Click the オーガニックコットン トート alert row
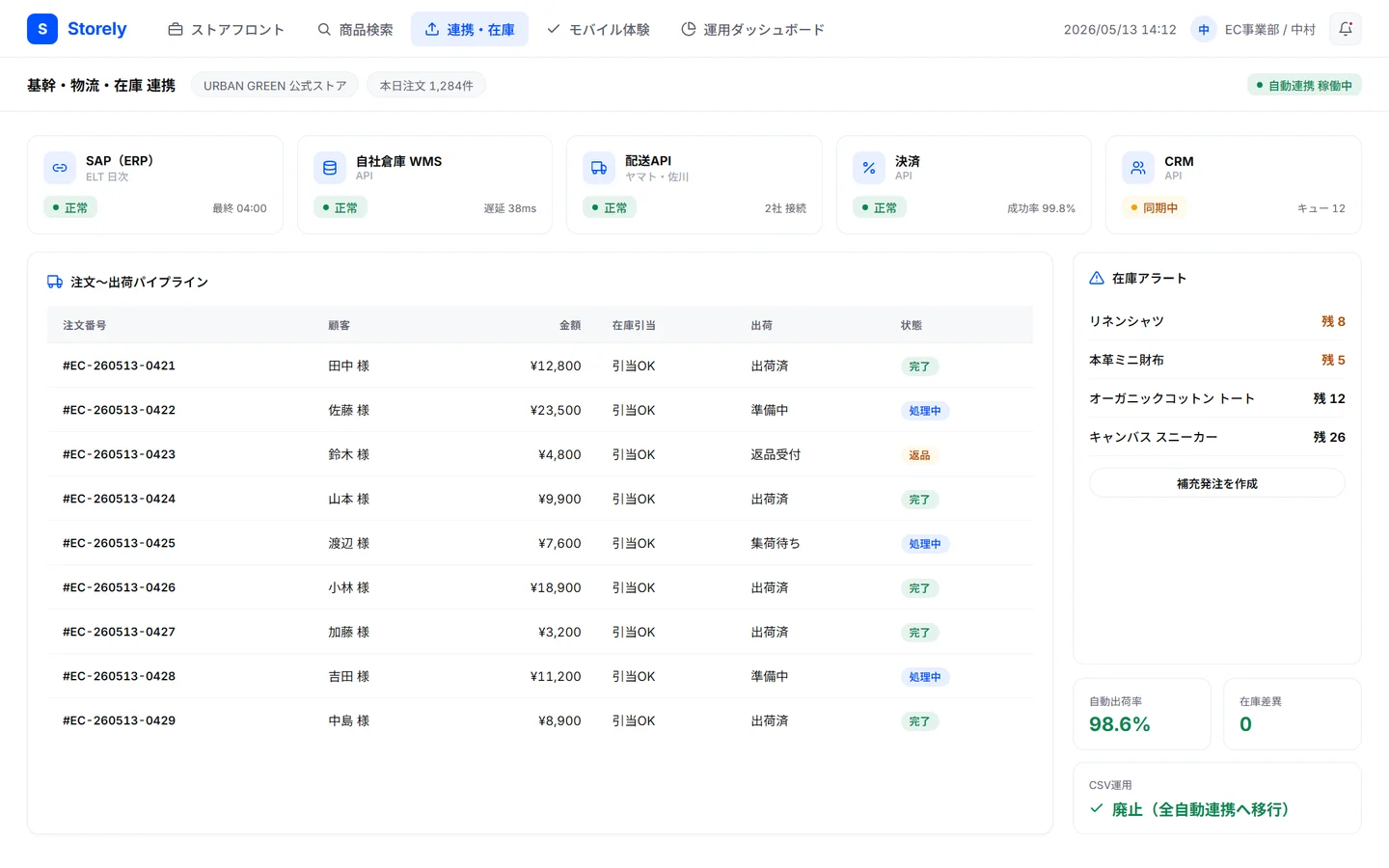 (1217, 398)
